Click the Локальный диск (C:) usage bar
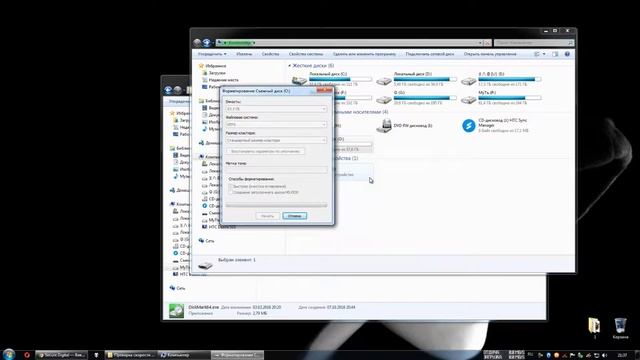This screenshot has height=360, width=640. [x=341, y=79]
